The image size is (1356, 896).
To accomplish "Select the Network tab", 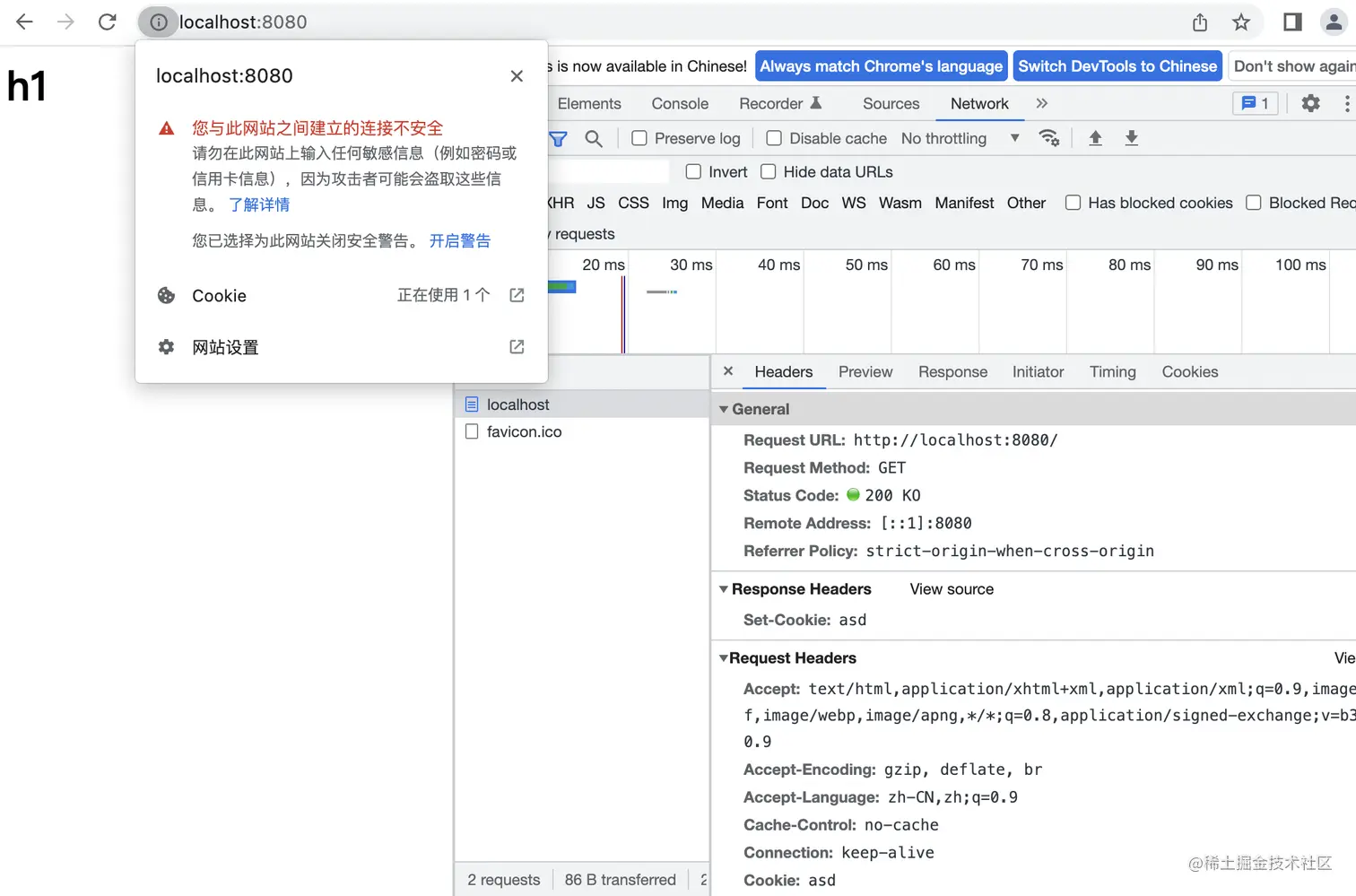I will (x=979, y=104).
